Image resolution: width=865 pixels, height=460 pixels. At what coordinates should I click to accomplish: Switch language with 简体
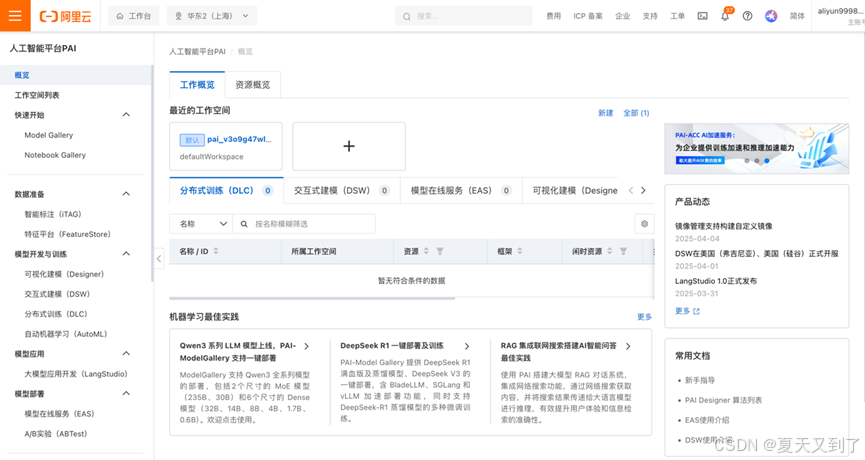point(797,16)
